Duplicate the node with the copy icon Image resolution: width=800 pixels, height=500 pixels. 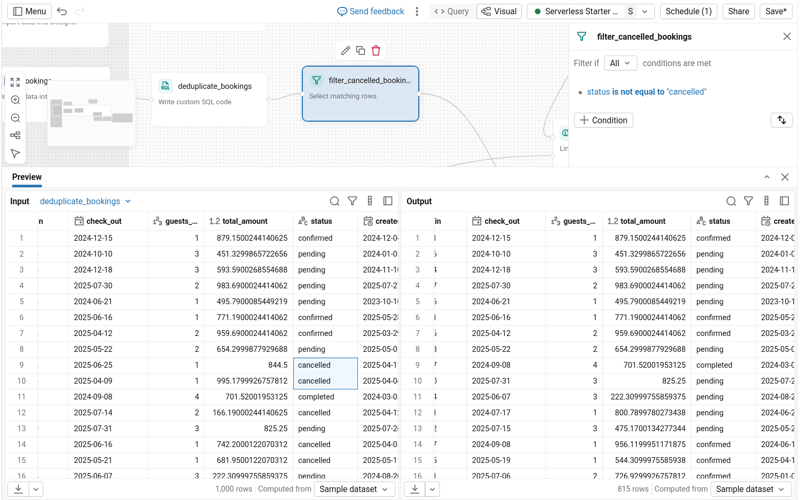(x=360, y=51)
